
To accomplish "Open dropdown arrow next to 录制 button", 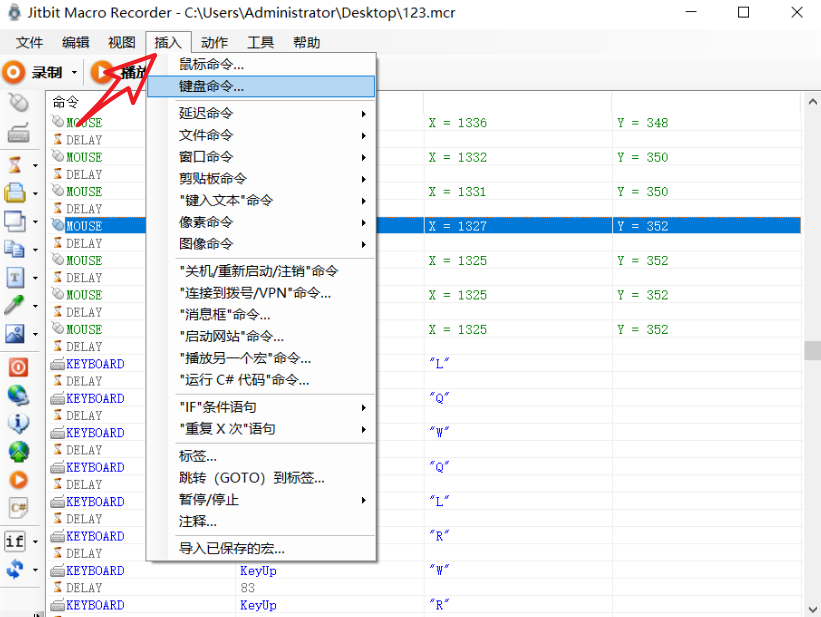I will pyautogui.click(x=74, y=73).
